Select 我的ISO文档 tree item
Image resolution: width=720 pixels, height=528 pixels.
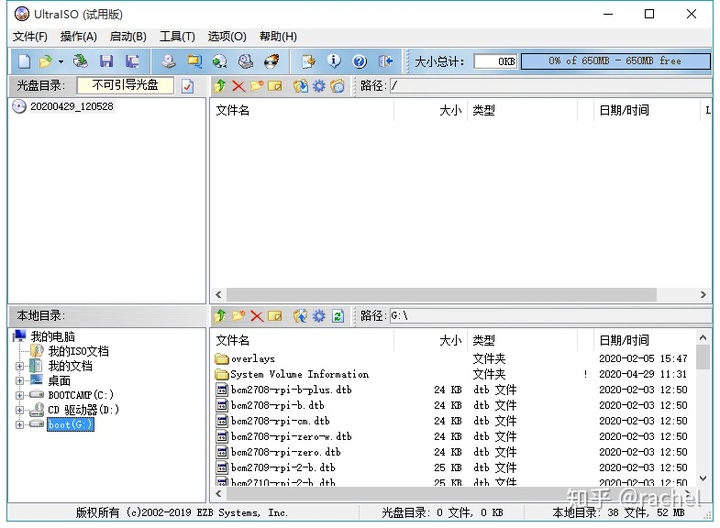tap(79, 351)
